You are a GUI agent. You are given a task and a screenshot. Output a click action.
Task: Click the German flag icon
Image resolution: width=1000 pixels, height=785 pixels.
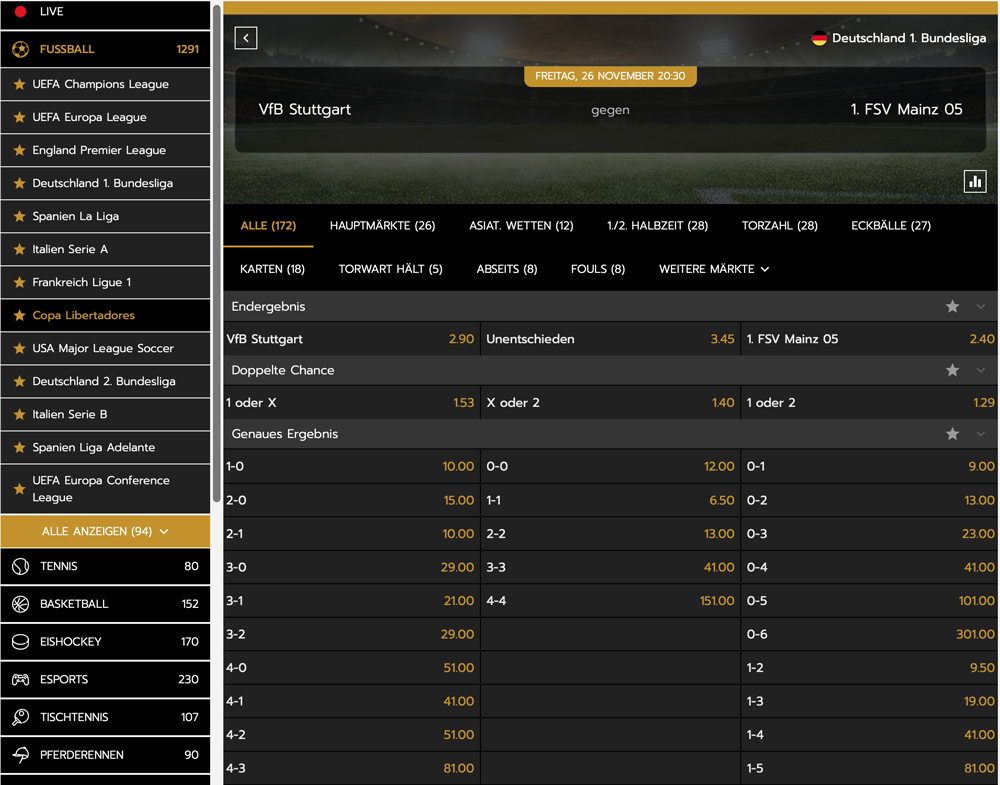pyautogui.click(x=819, y=38)
